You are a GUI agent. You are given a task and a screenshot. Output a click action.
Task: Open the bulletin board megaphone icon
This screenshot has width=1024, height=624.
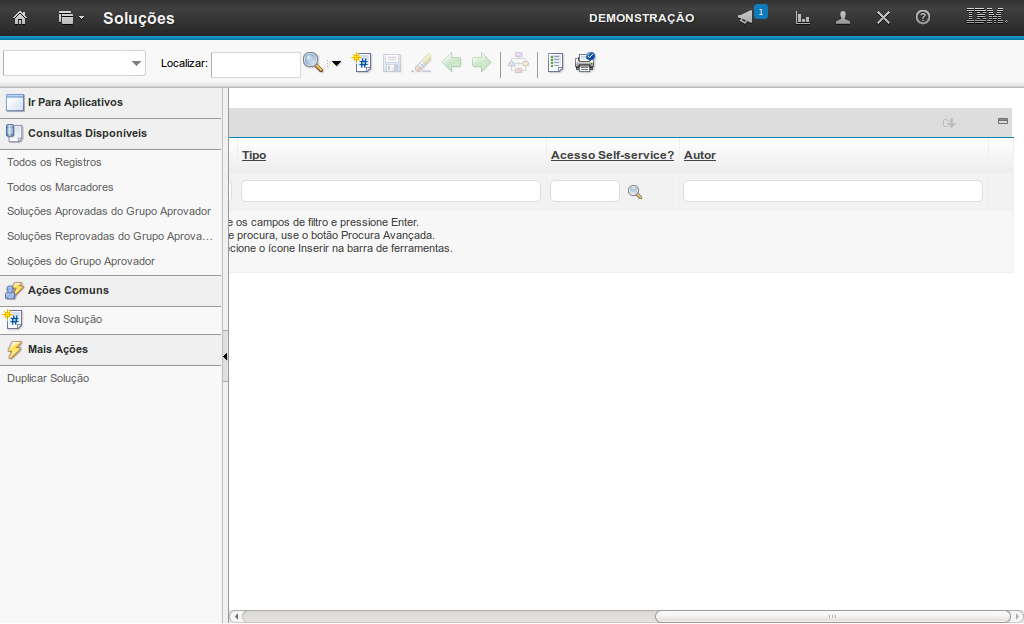tap(745, 18)
